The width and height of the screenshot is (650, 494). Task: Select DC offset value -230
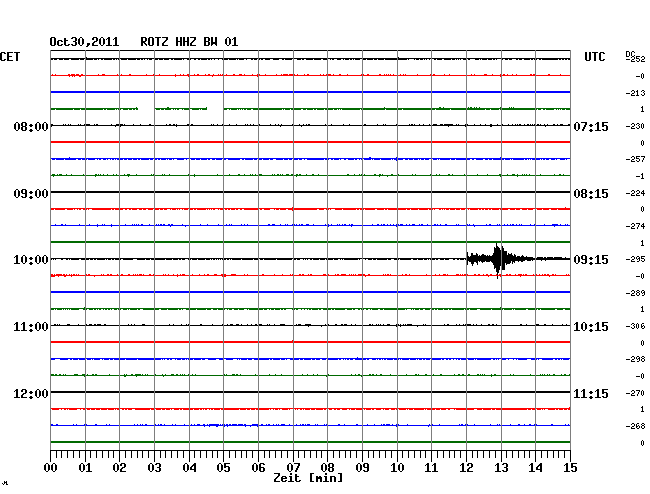(x=635, y=126)
